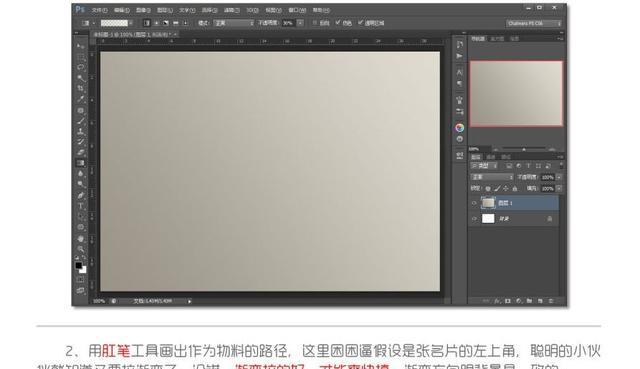Toggle lock position icon
Viewport: 640px width, 369px height.
(506, 189)
